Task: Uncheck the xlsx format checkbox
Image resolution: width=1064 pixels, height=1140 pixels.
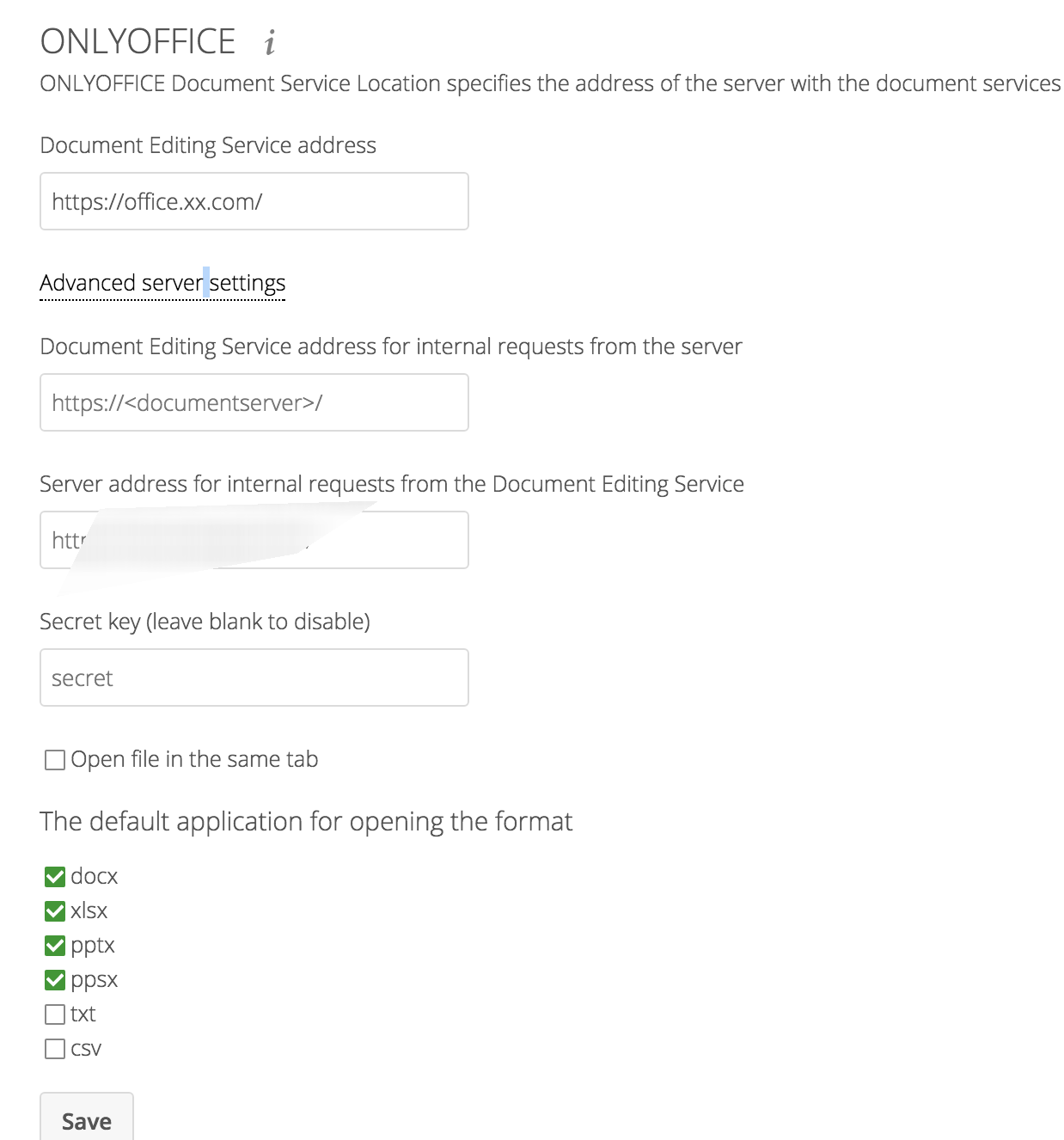Action: [54, 910]
